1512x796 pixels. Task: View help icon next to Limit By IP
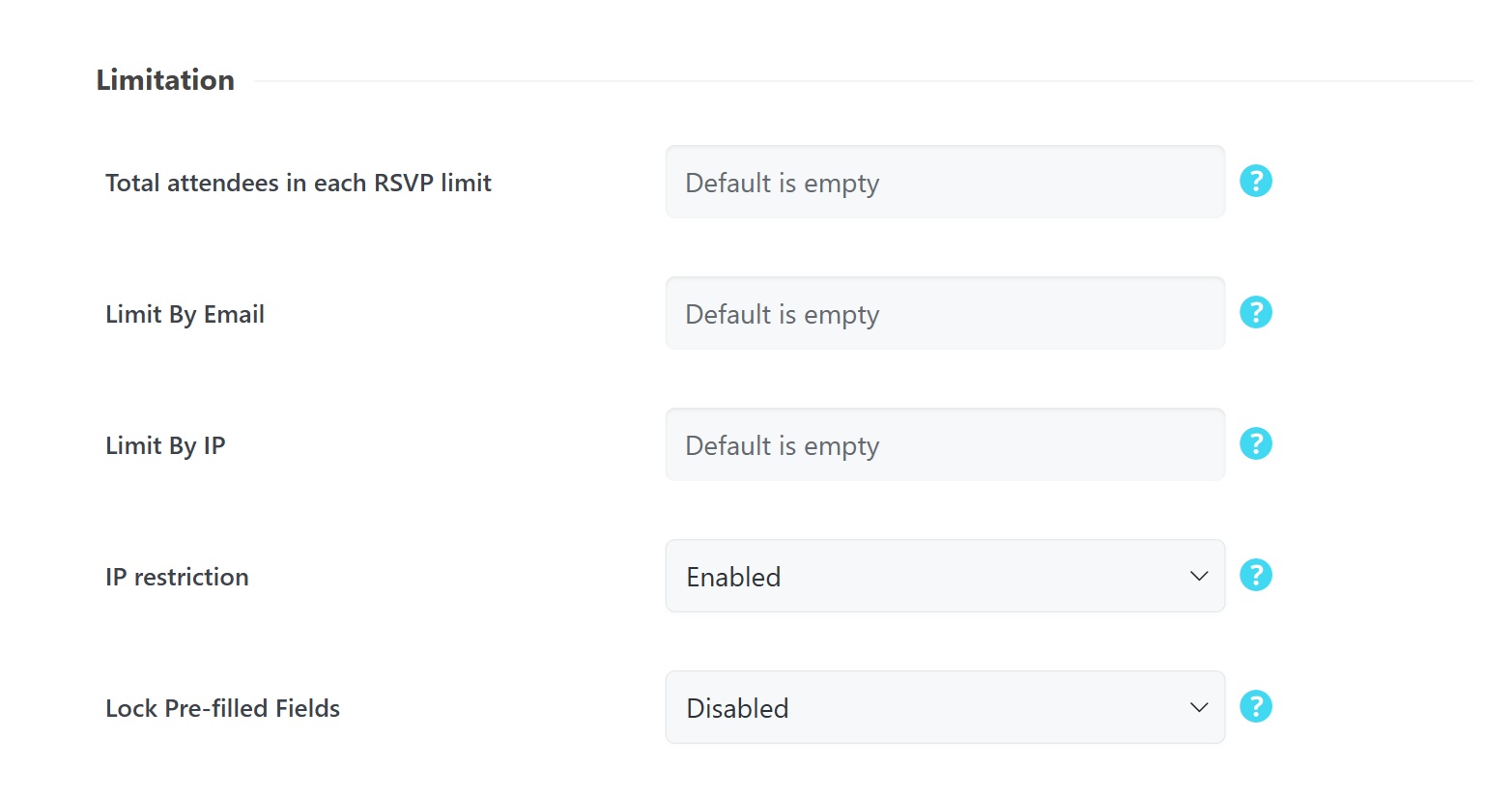pos(1255,443)
